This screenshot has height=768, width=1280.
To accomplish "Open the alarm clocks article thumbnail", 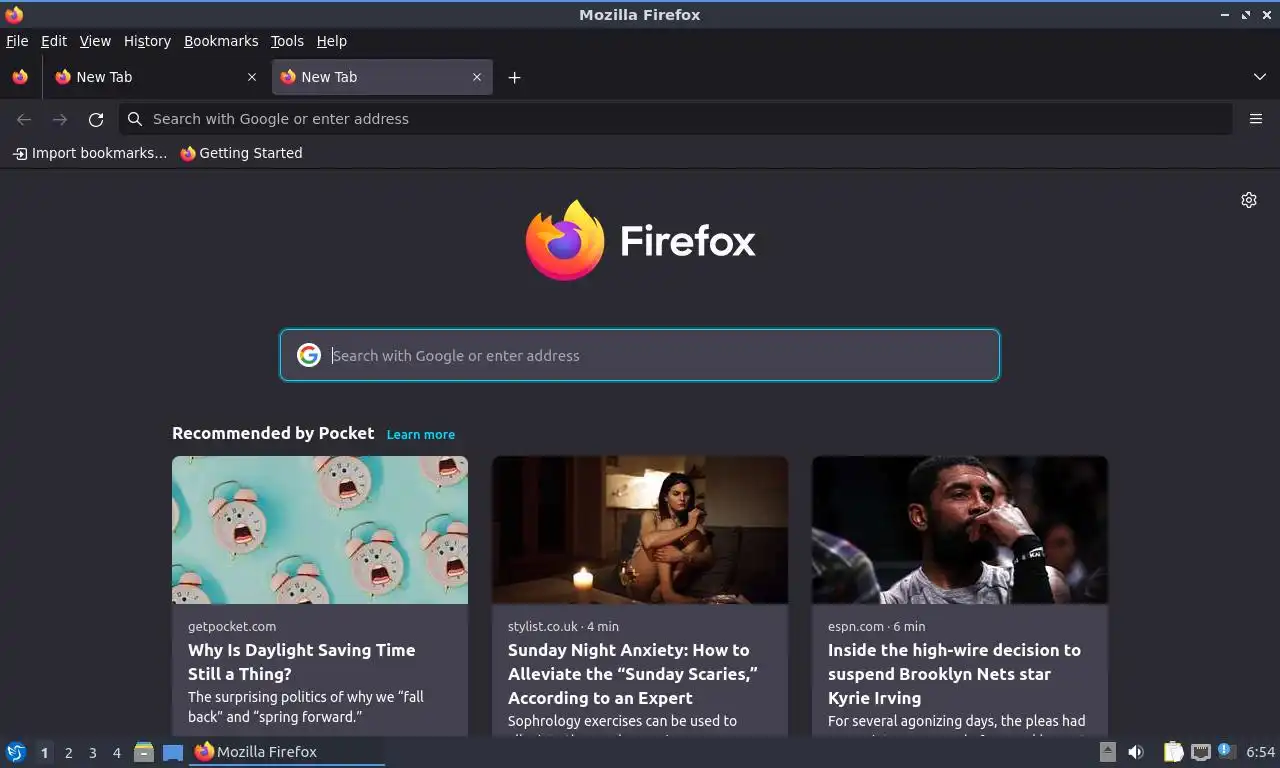I will click(x=320, y=530).
